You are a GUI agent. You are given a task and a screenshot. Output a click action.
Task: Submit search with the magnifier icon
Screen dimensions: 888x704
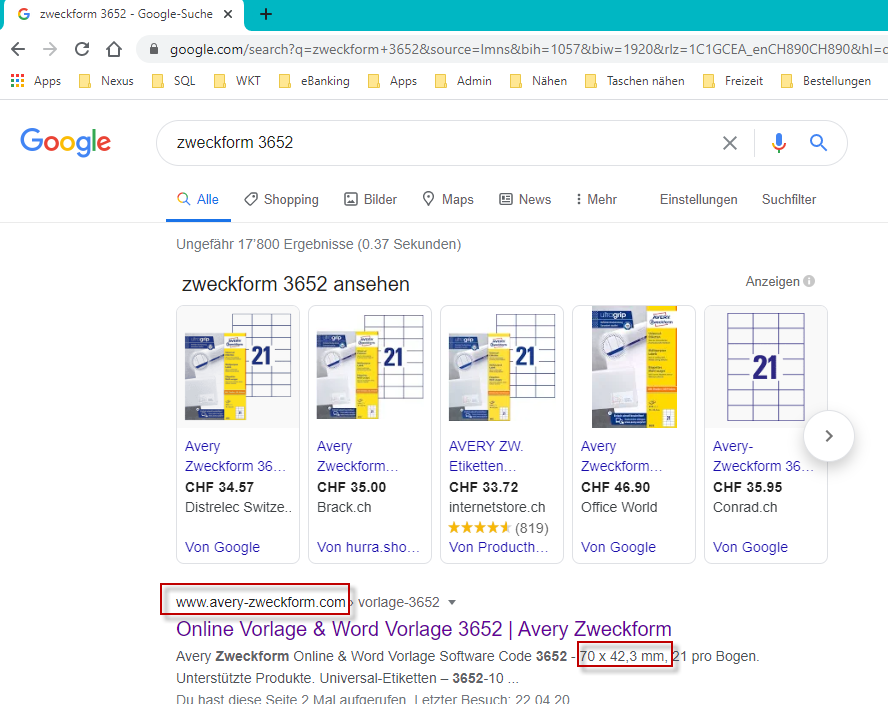coord(818,143)
